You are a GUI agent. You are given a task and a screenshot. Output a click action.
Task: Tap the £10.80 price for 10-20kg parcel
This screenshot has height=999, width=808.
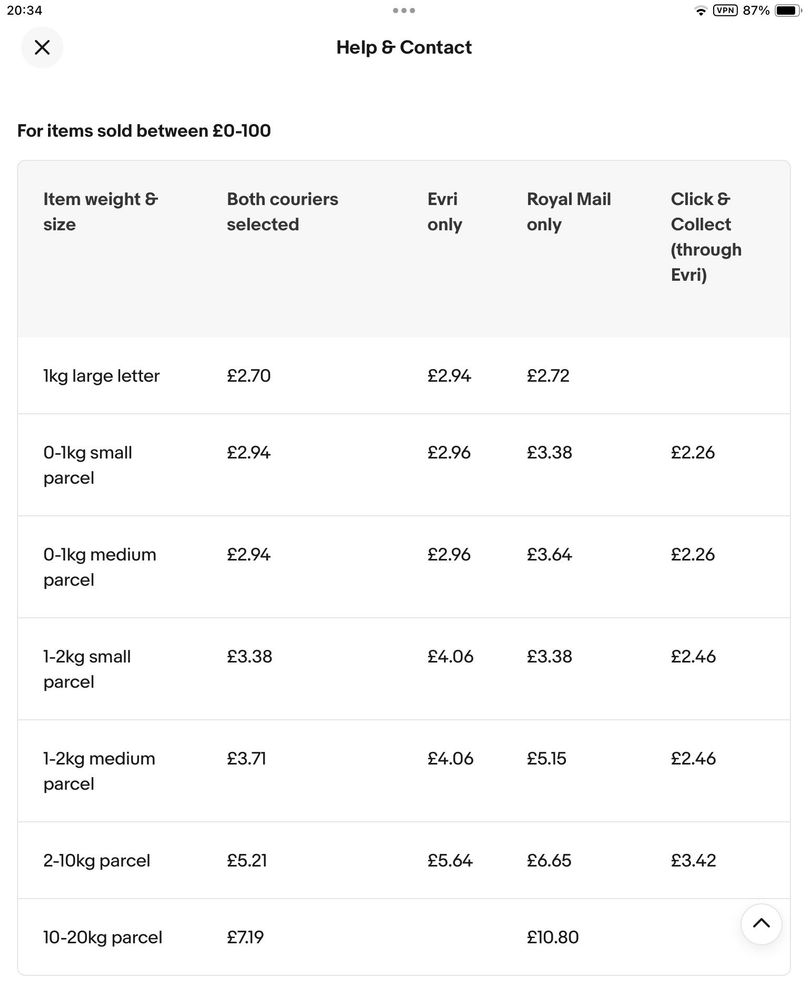tap(552, 937)
